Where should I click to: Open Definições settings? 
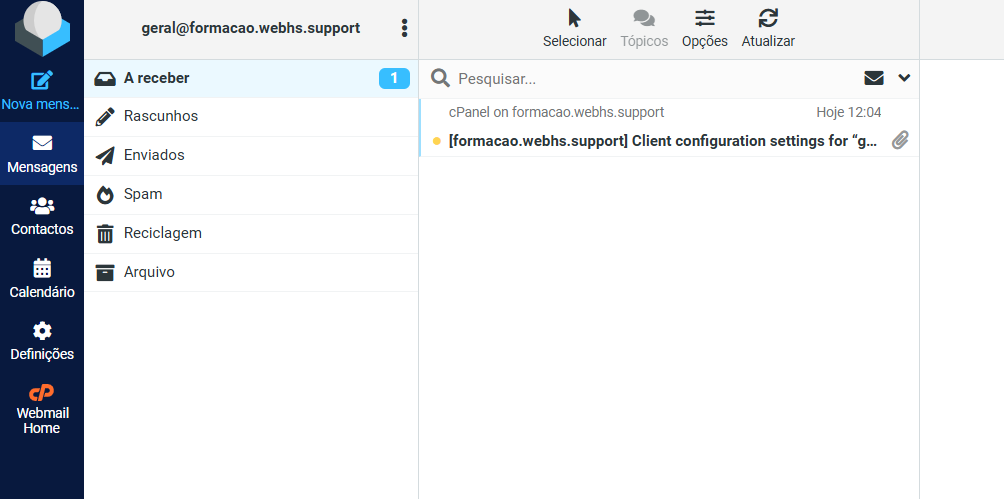click(42, 341)
